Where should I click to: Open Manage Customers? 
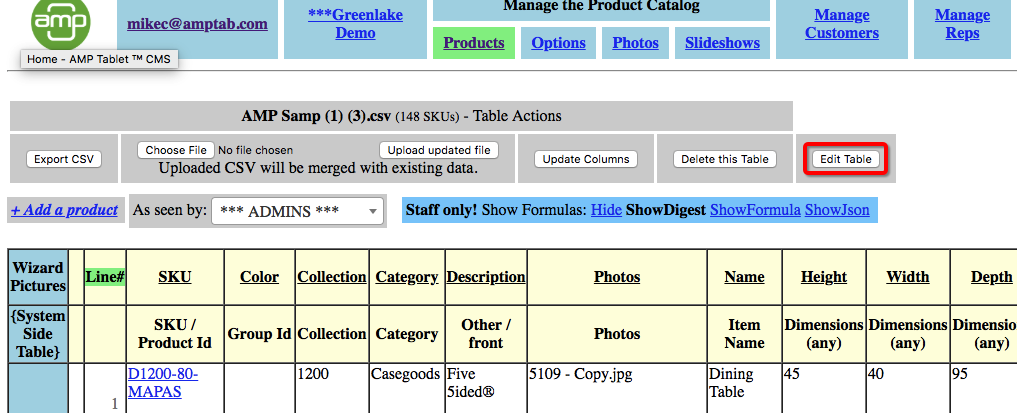point(842,24)
